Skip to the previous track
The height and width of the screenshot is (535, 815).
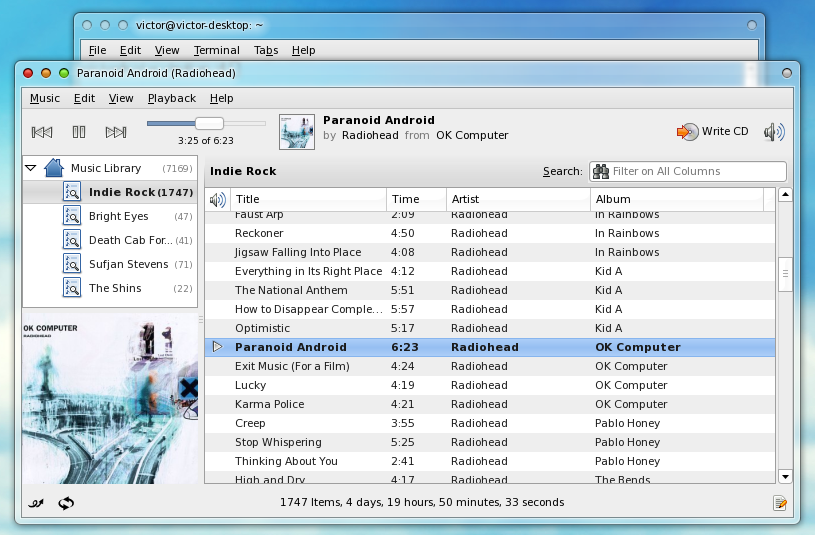[x=42, y=132]
